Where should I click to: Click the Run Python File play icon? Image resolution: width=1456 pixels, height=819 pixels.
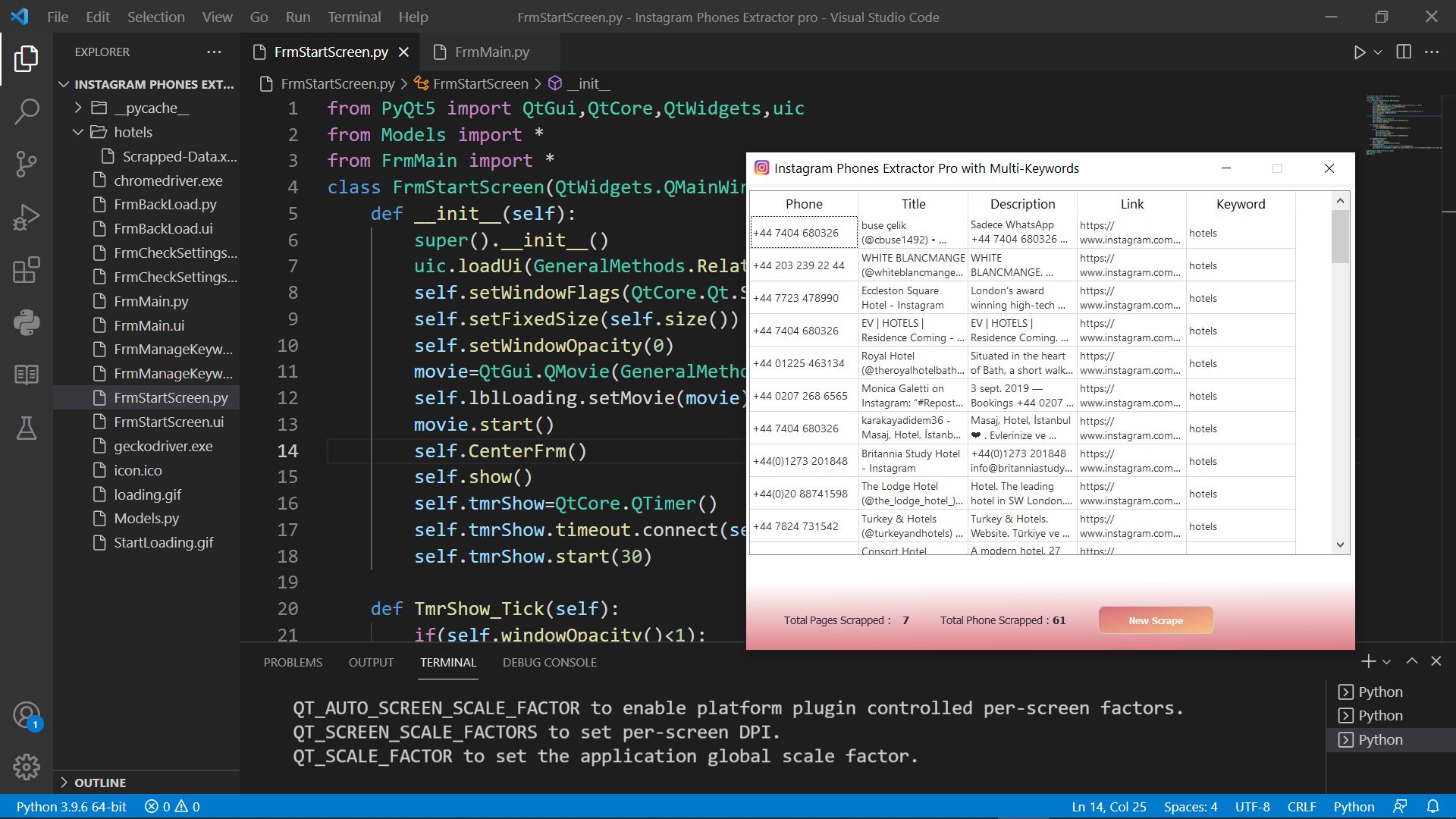point(1359,52)
